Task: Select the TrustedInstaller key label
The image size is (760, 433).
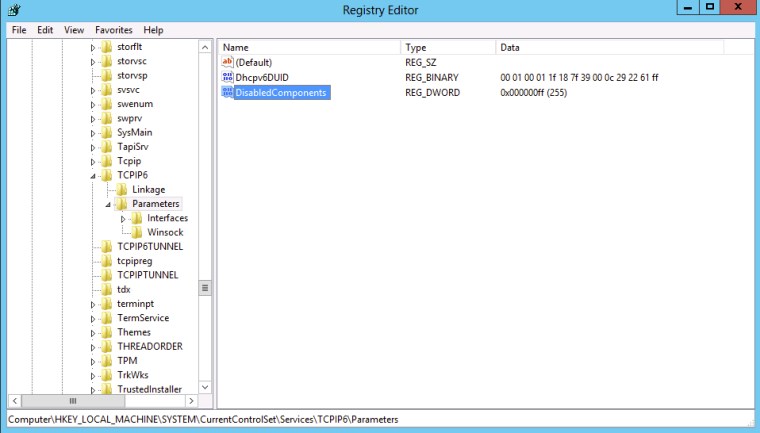Action: coord(149,389)
